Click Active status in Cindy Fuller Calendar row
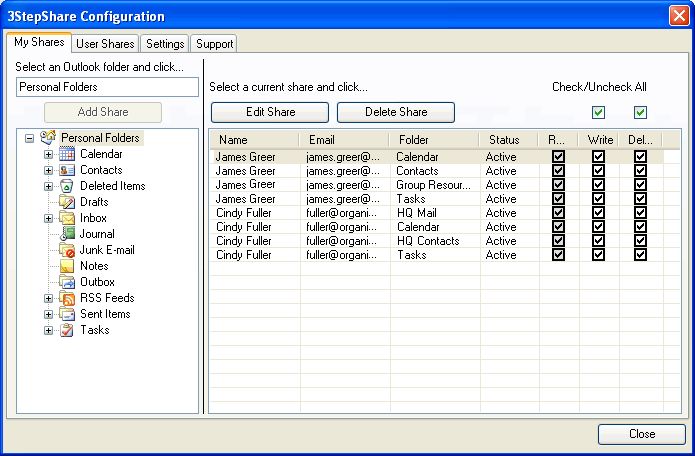The height and width of the screenshot is (456, 695). point(501,227)
